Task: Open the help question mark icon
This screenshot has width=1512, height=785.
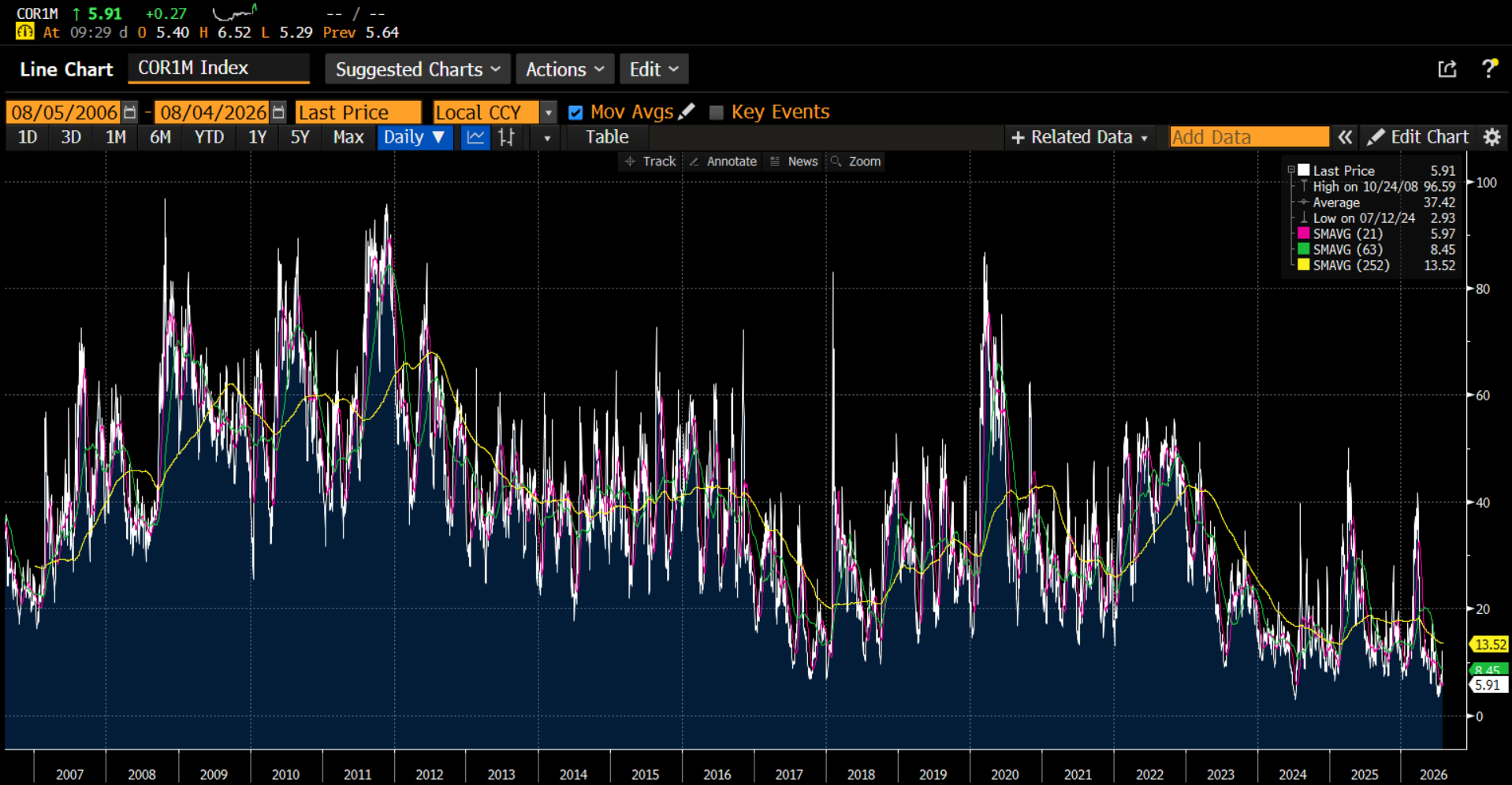Action: [1489, 69]
